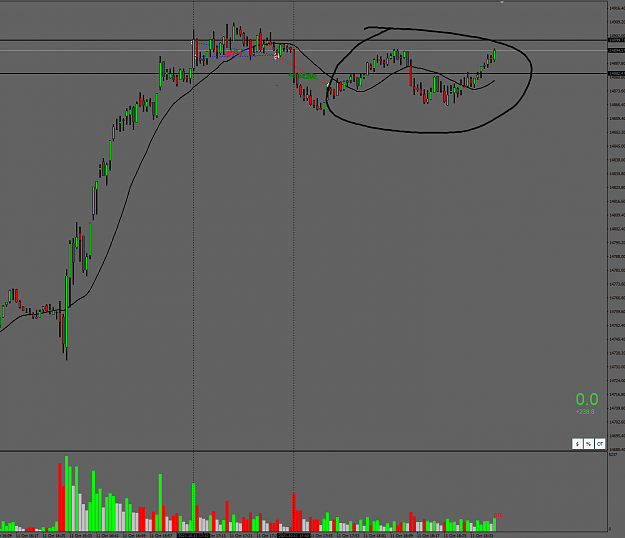Click the '11 Oct 18:01' time axis label

click(375, 536)
